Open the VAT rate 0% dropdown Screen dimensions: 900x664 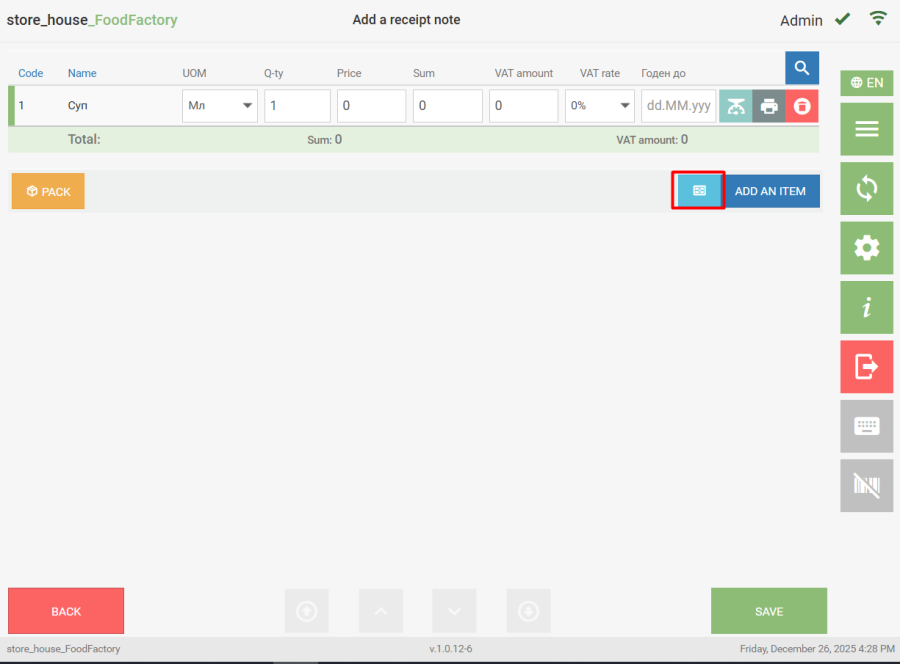pyautogui.click(x=600, y=106)
